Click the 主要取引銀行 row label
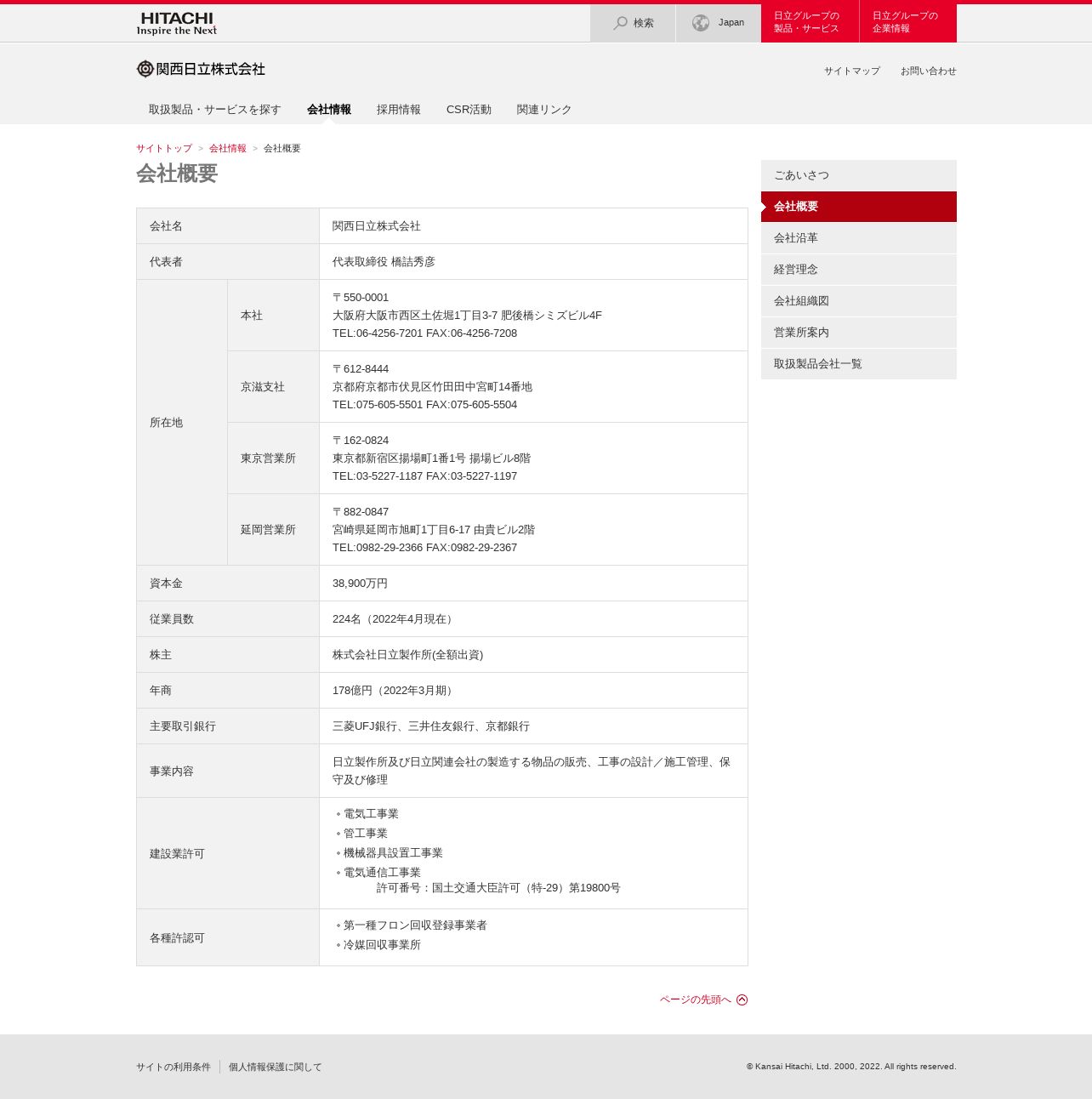The image size is (1092, 1099). [228, 726]
